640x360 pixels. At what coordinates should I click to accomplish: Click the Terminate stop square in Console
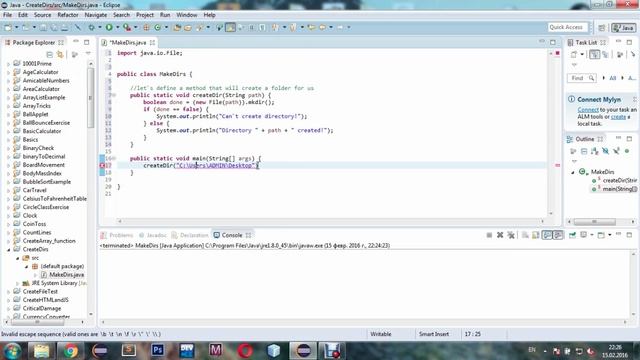coord(489,235)
